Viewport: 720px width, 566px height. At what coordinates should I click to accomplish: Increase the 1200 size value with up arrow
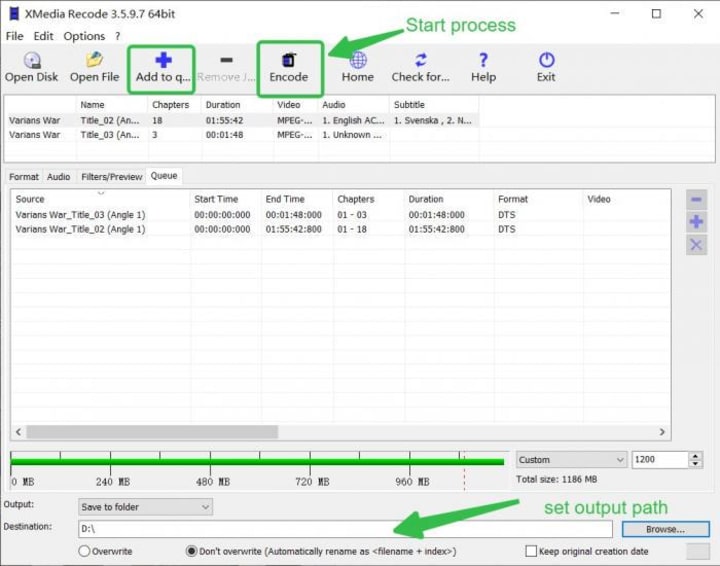click(696, 455)
